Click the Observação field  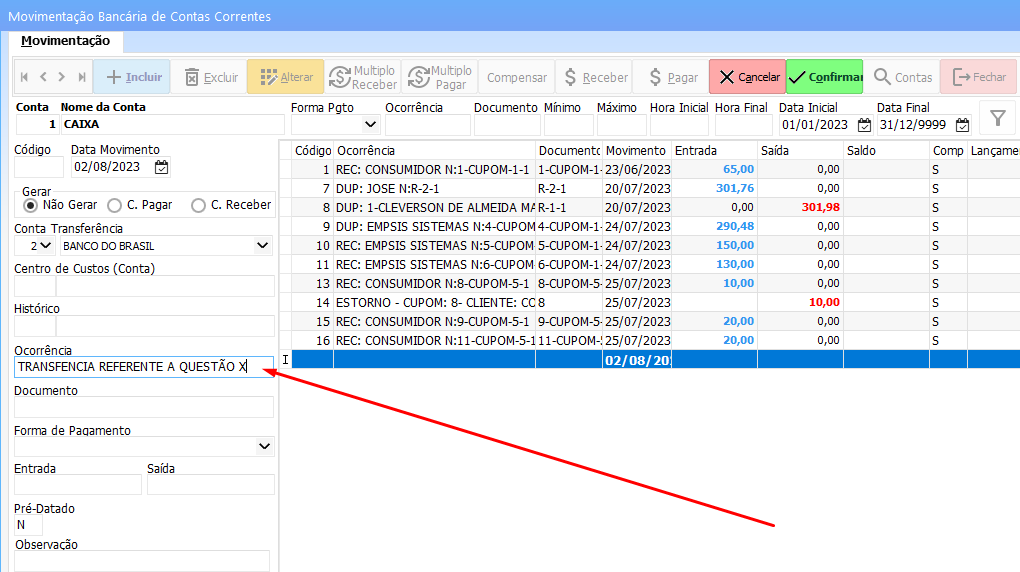coord(142,561)
